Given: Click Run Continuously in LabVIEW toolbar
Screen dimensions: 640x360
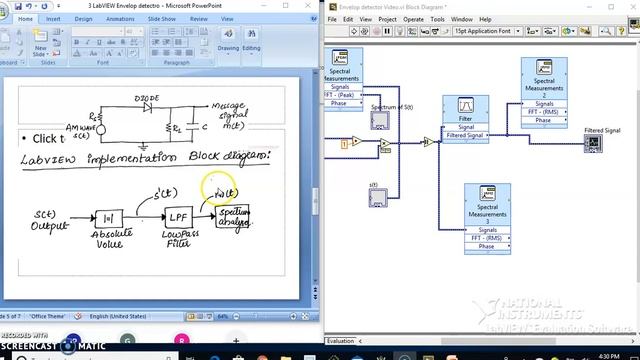Looking at the screenshot, I should click(364, 31).
